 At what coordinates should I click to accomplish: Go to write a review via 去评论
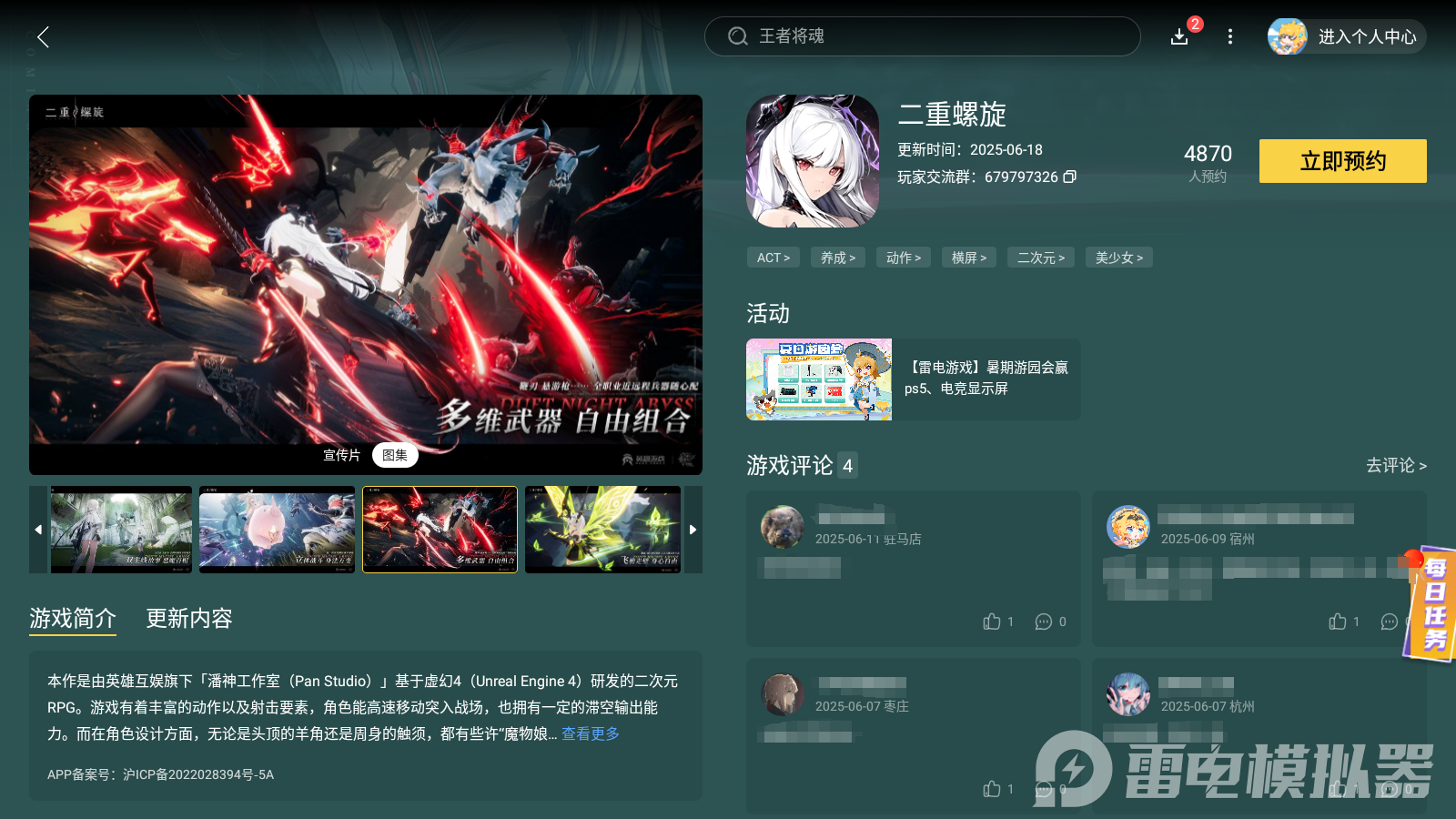1396,465
